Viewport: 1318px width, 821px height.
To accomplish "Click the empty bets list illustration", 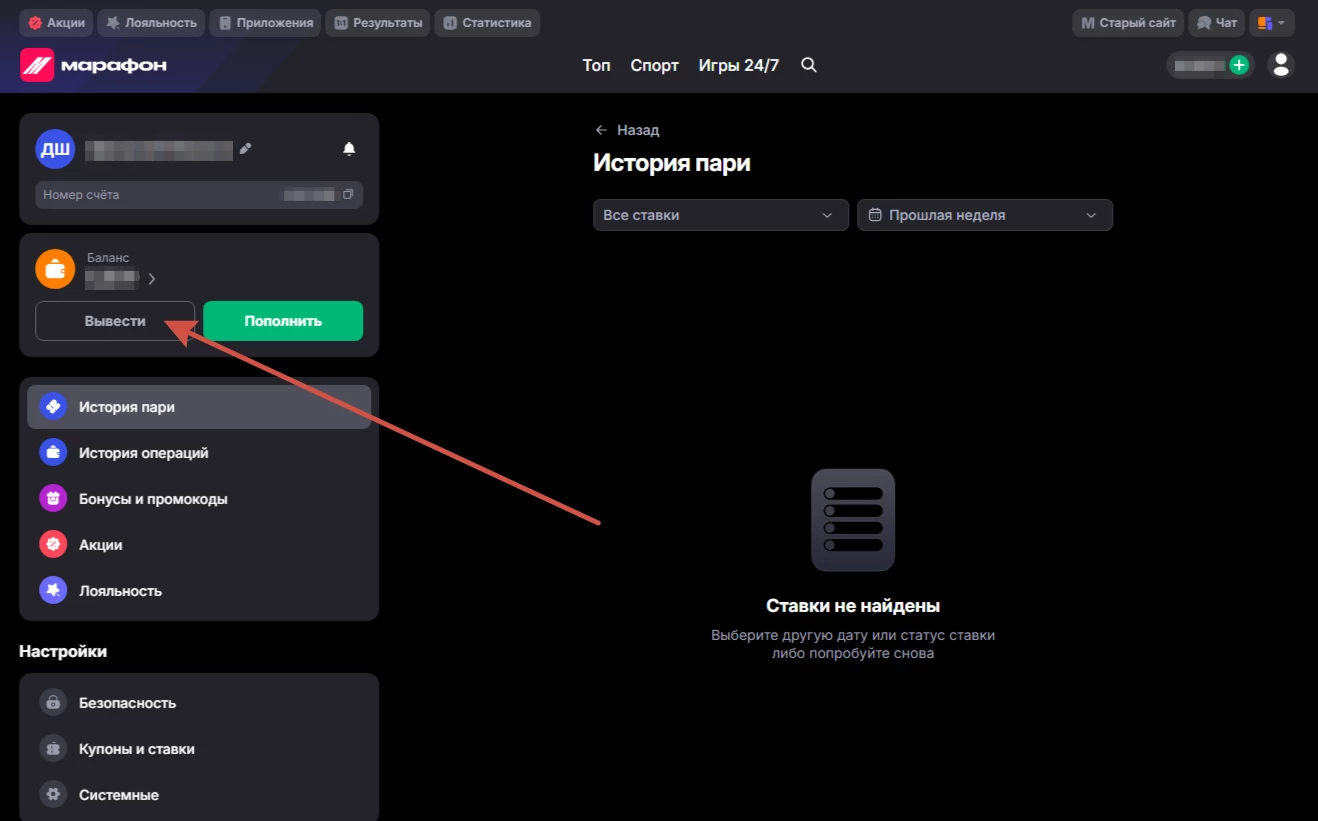I will click(x=853, y=520).
